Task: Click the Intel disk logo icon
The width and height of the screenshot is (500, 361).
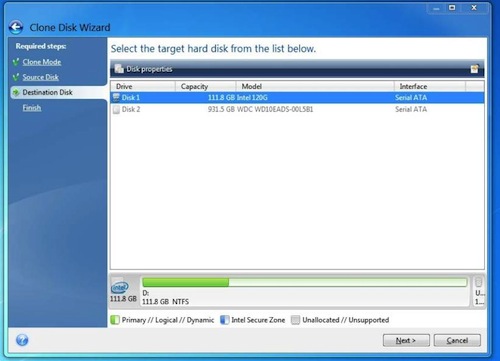Action: coord(120,287)
